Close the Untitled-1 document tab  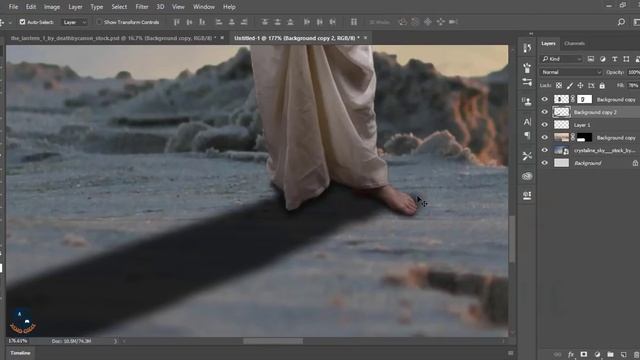[x=365, y=38]
